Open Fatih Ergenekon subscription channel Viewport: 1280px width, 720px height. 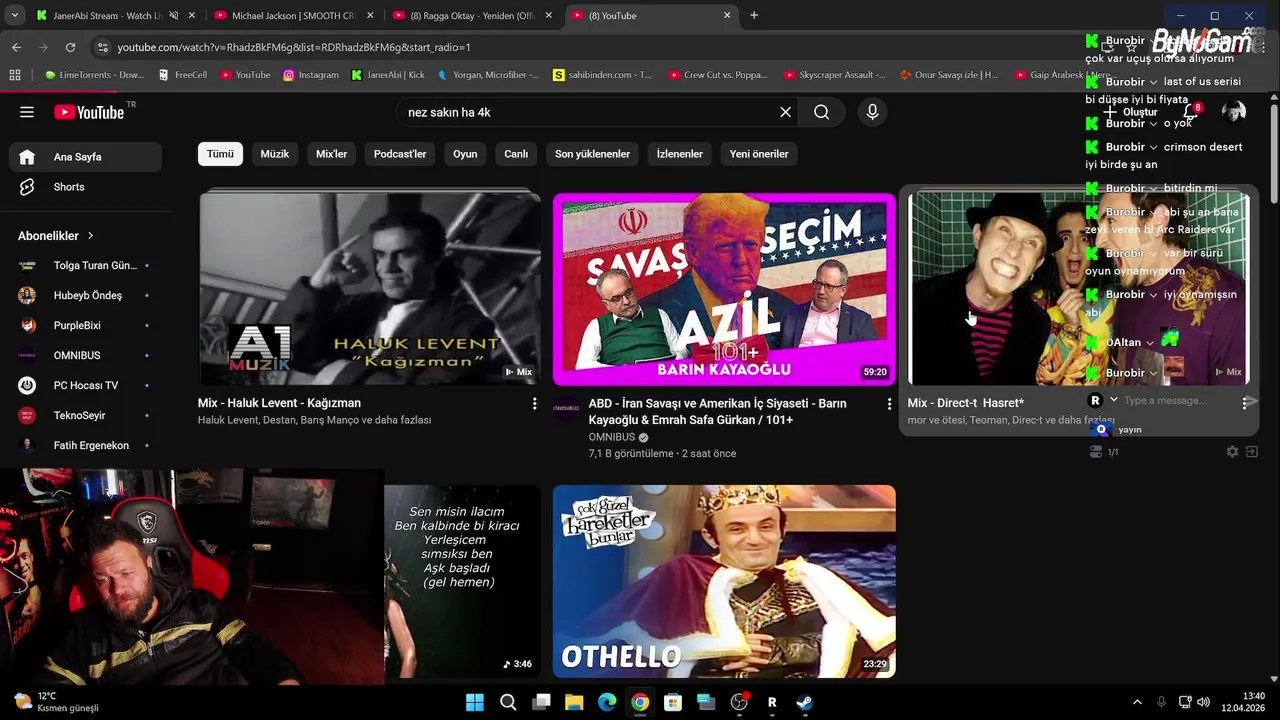85,445
